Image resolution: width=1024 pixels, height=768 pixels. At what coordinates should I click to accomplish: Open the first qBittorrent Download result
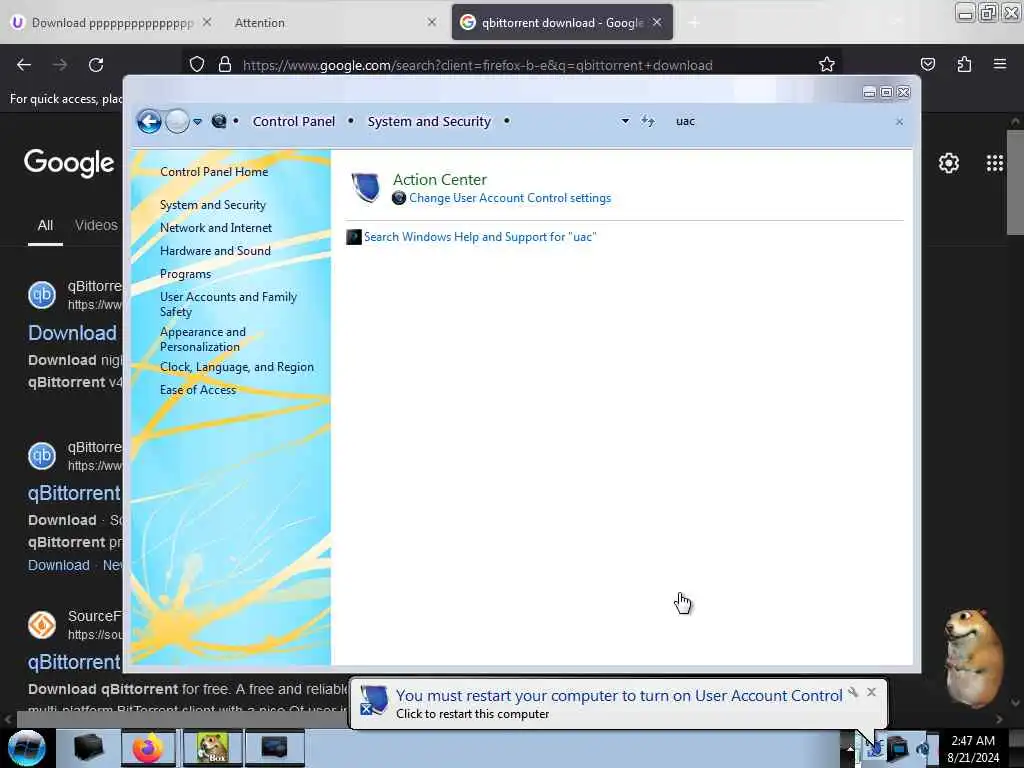click(x=72, y=333)
